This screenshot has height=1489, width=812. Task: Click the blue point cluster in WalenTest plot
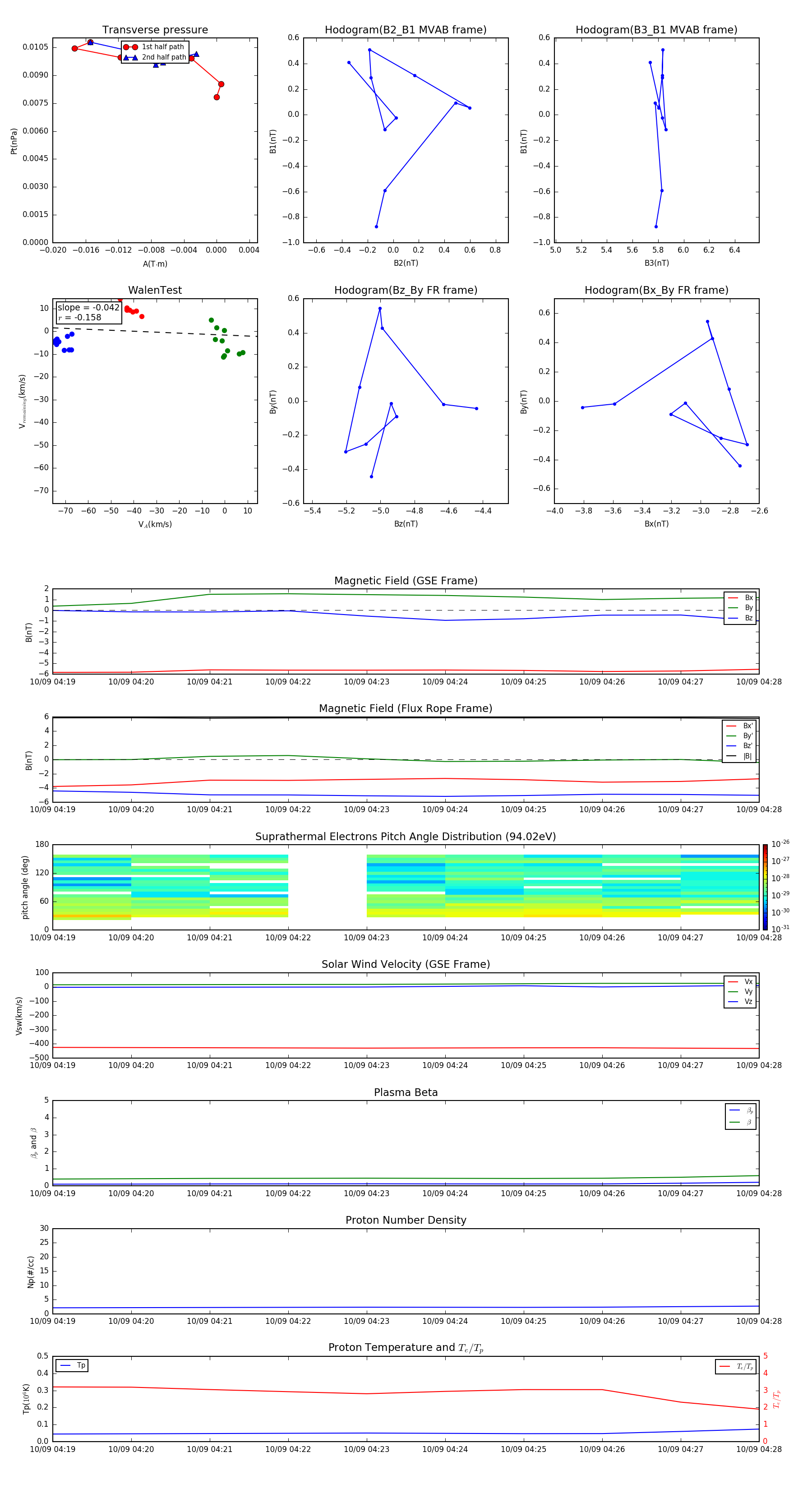63,342
